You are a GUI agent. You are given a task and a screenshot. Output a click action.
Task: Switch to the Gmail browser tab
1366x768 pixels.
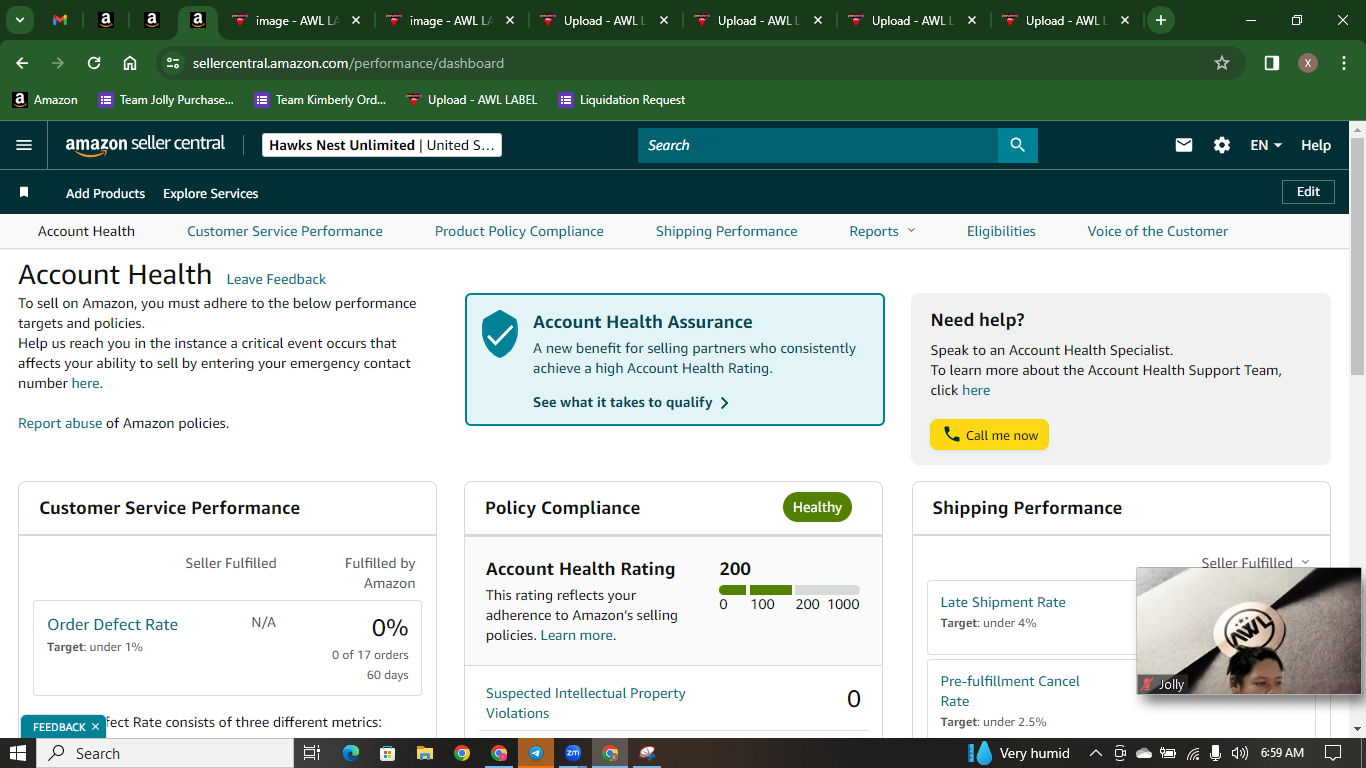[x=60, y=20]
